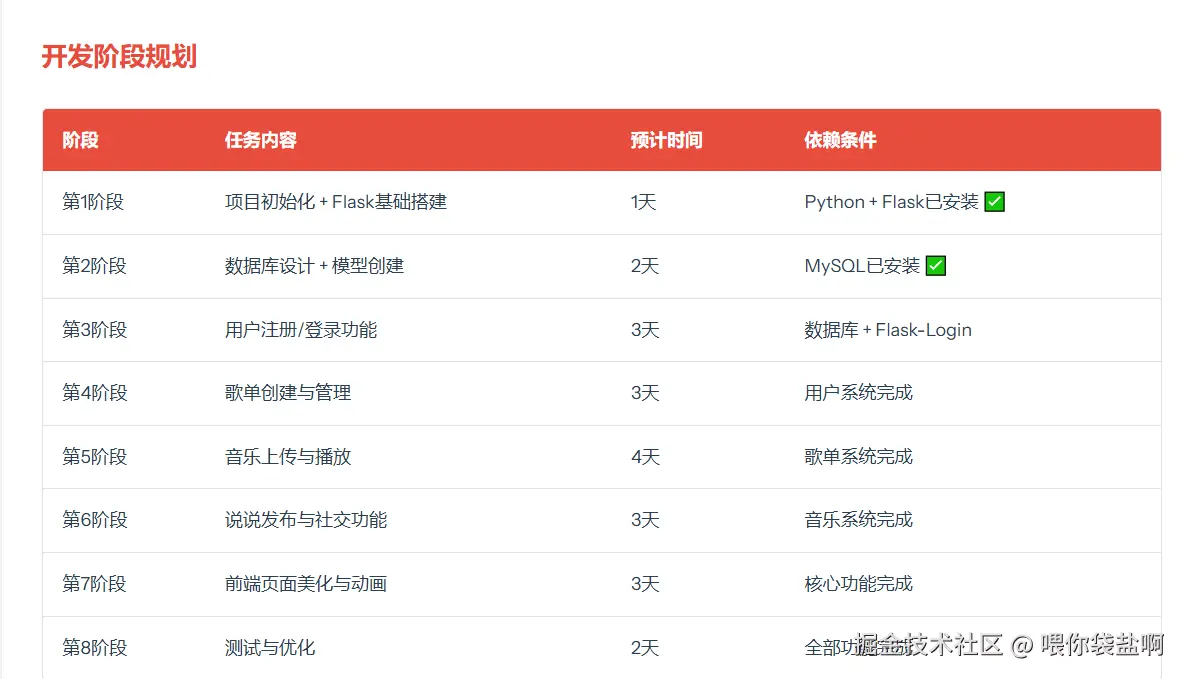The image size is (1185, 679).
Task: Click the 'Python + Flask已安装' dependency text
Action: 891,202
